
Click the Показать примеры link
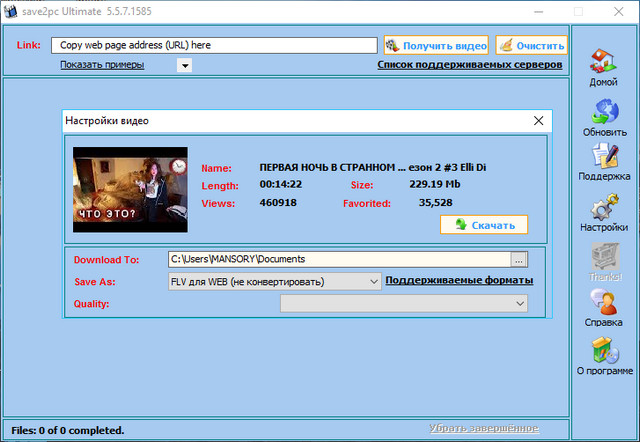tap(102, 65)
